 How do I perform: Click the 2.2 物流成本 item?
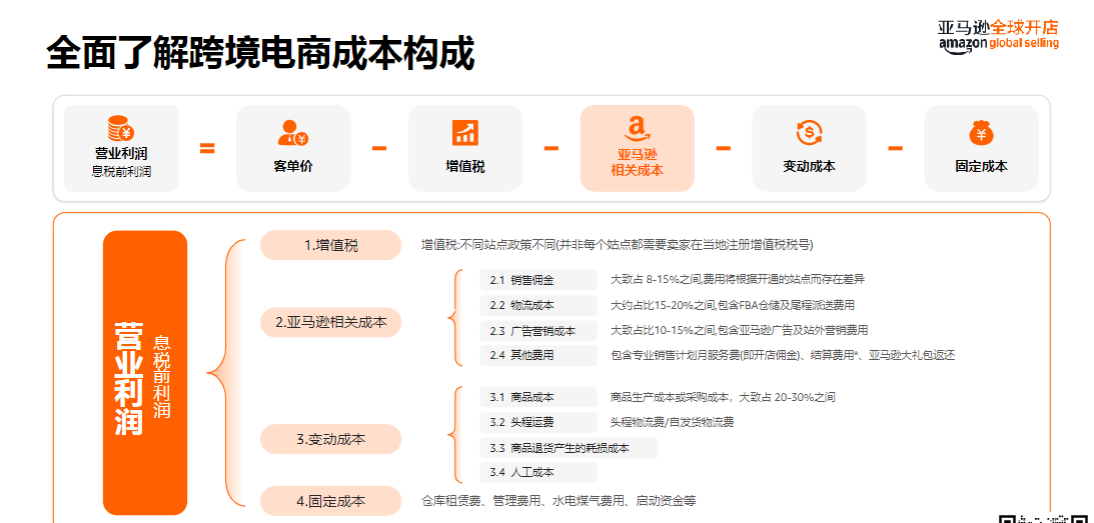(538, 305)
